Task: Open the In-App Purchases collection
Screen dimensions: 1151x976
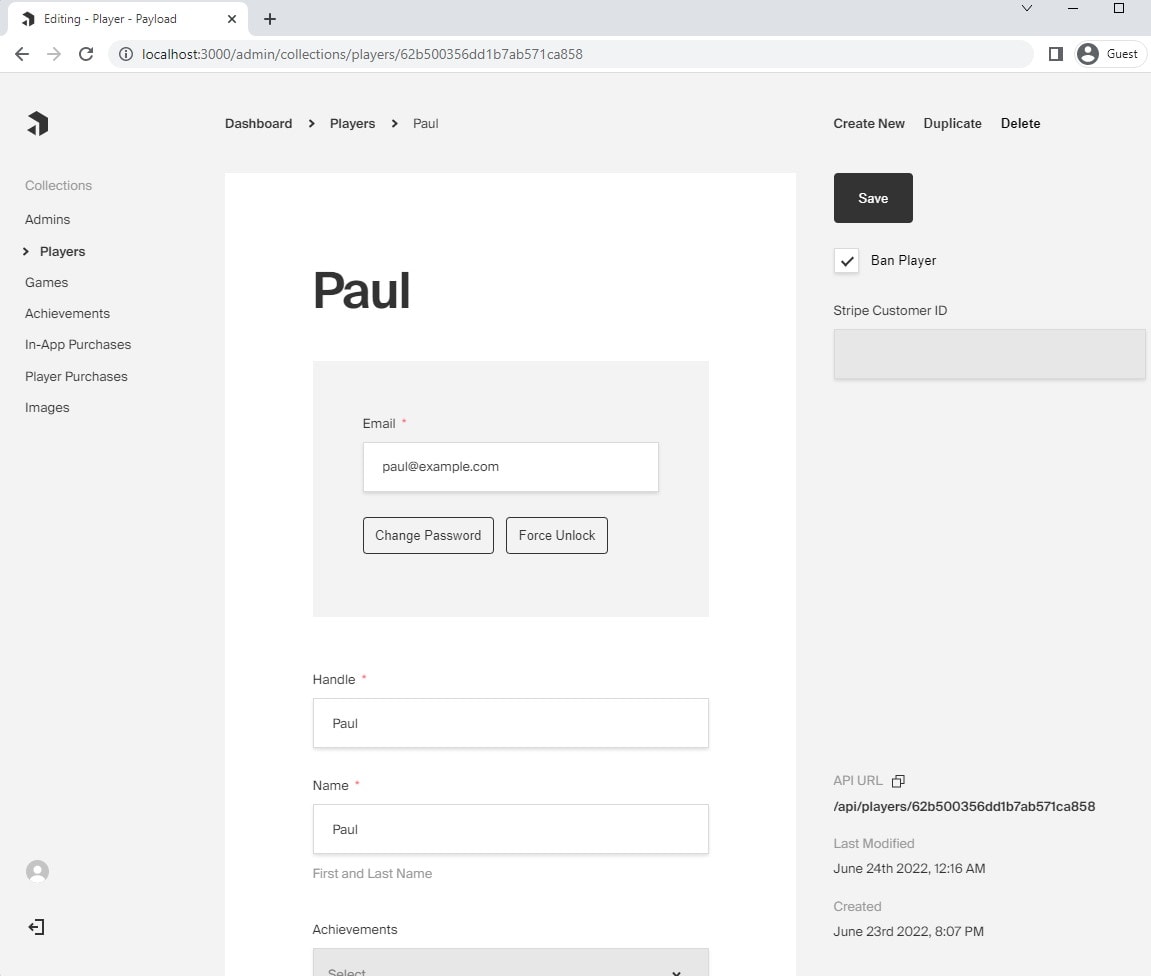Action: 78,344
